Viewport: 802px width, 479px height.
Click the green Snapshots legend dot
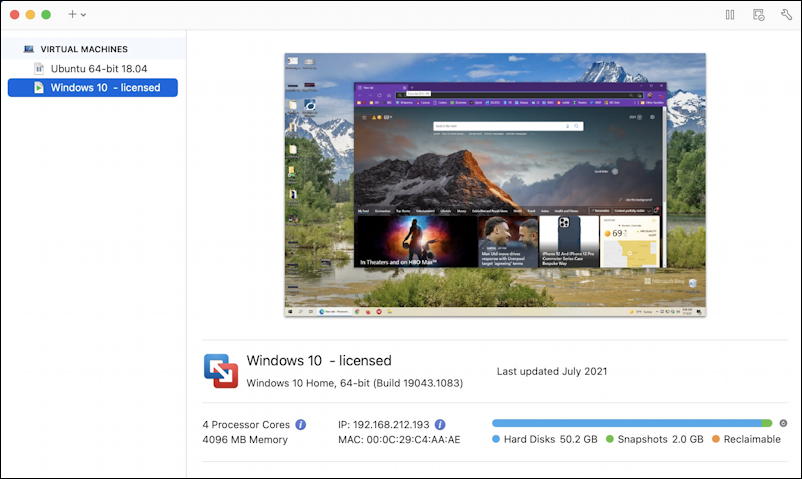pos(609,440)
